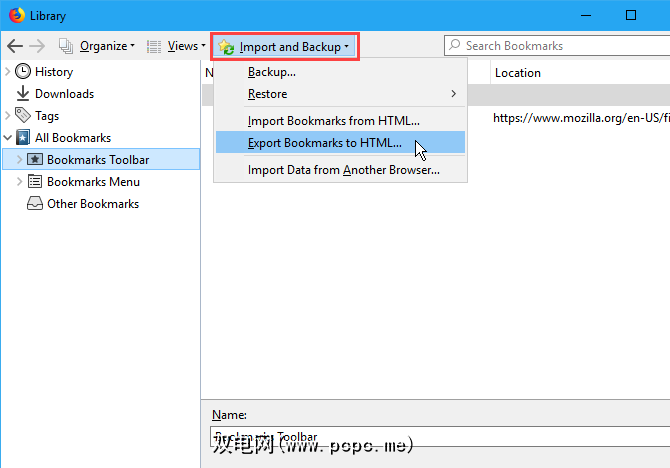Go back with the left arrow
Screen dimensions: 670x468
click(x=15, y=46)
